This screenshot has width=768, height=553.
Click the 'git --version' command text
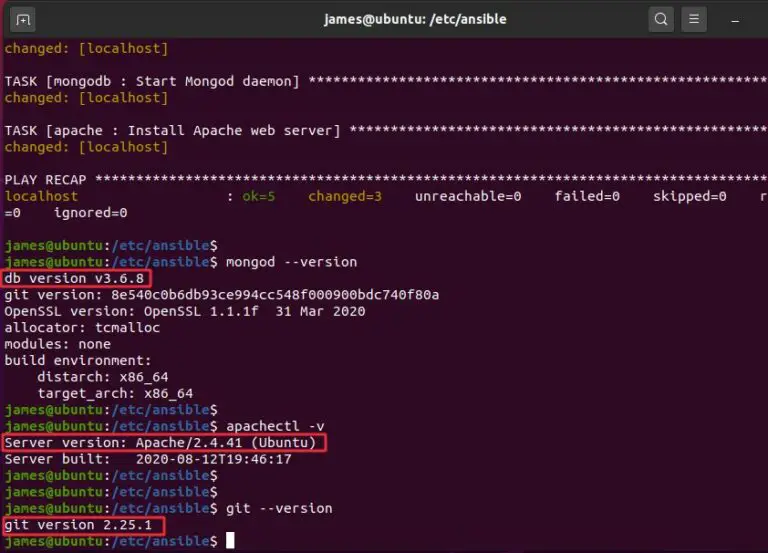coord(279,508)
